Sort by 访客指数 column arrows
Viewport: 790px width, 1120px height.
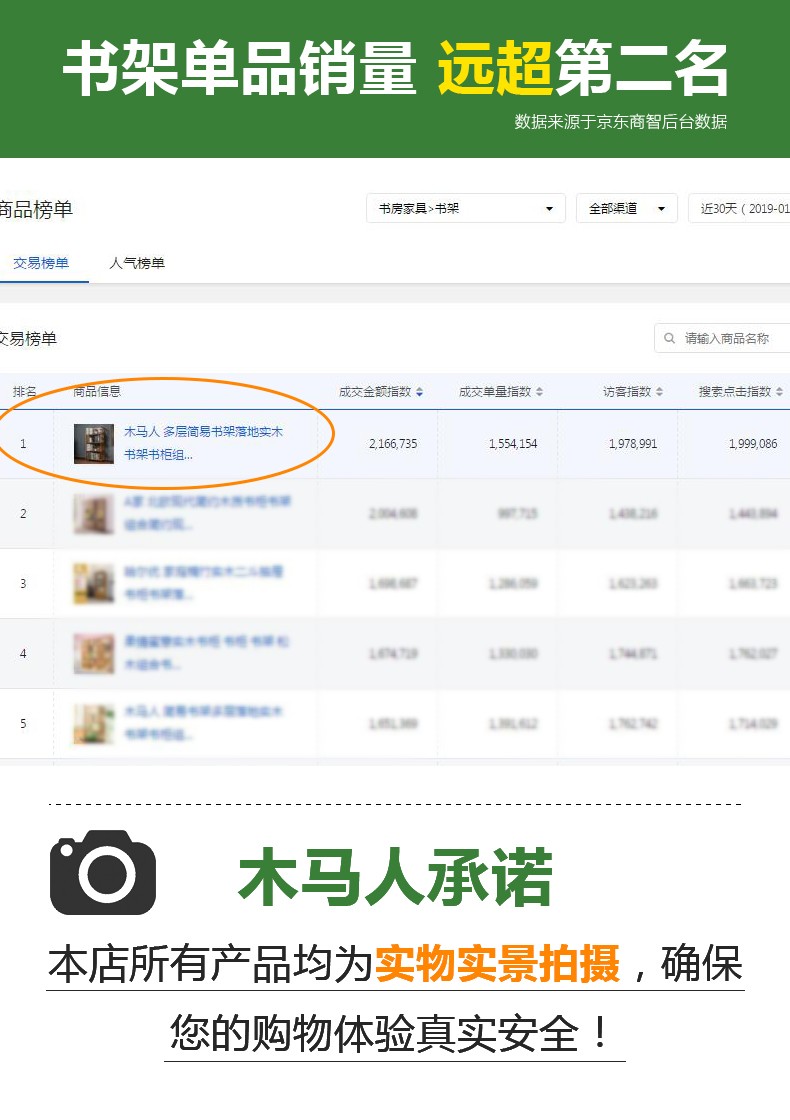click(x=659, y=392)
